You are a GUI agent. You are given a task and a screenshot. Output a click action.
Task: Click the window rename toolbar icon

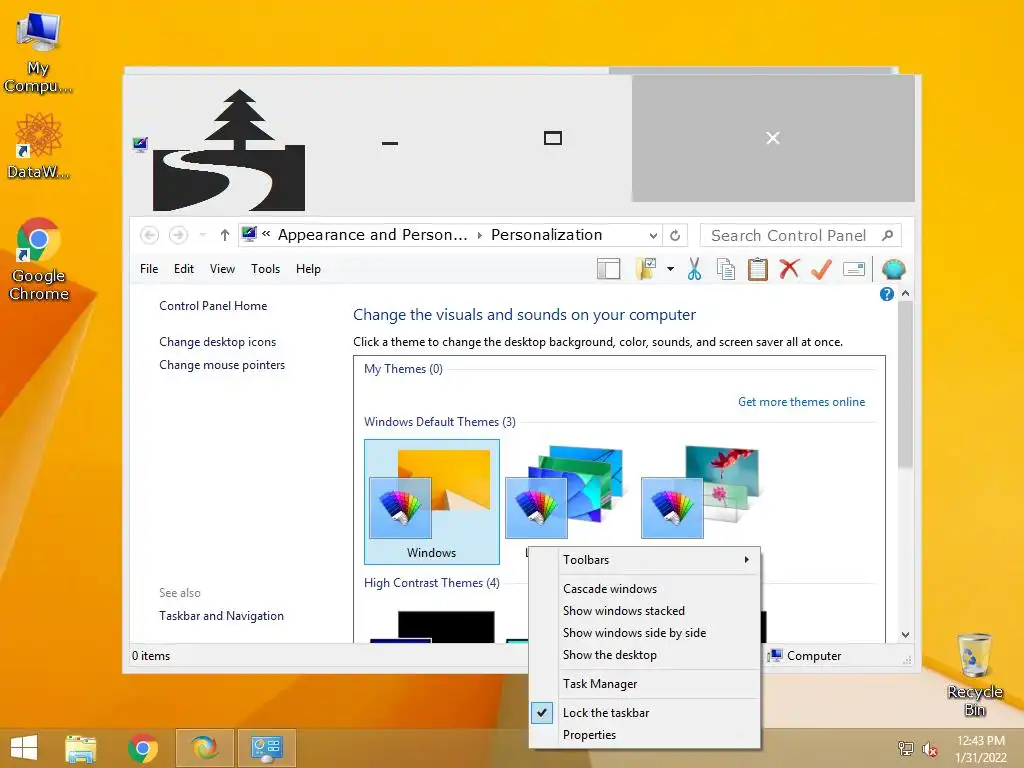tap(854, 268)
